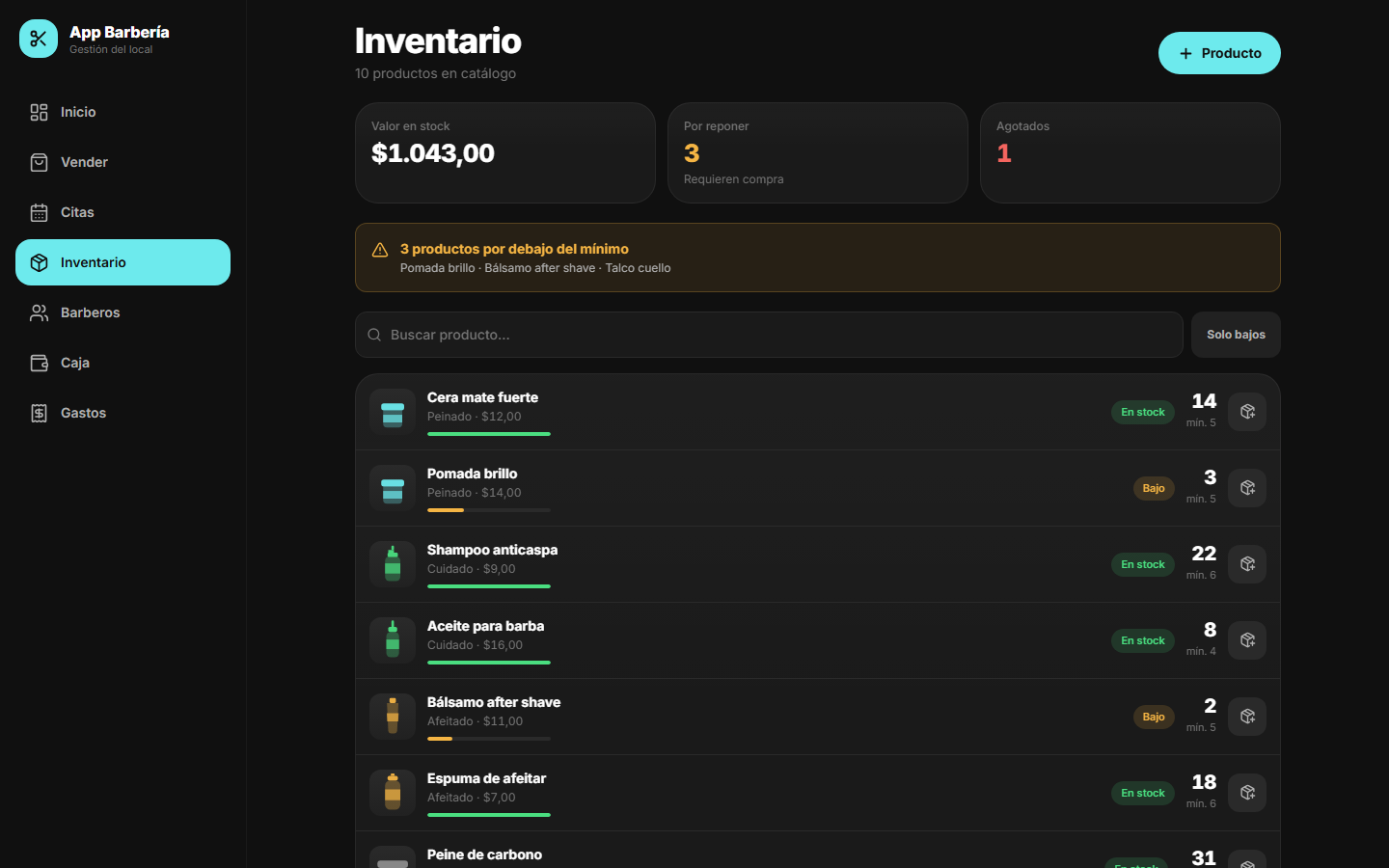1389x868 pixels.
Task: Click the Bajo badge on Pomada brillo
Action: 1154,488
